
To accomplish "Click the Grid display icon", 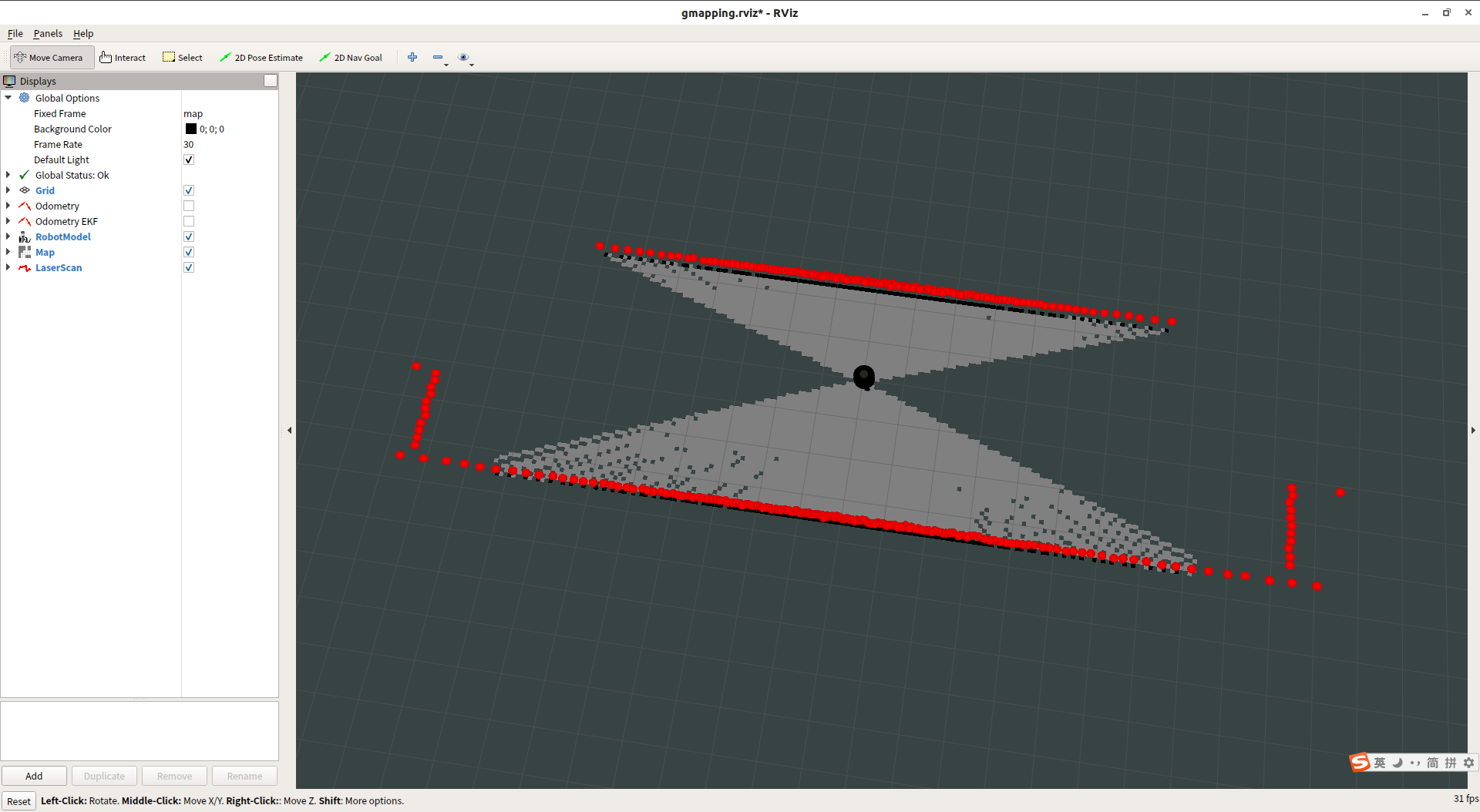I will tap(25, 190).
